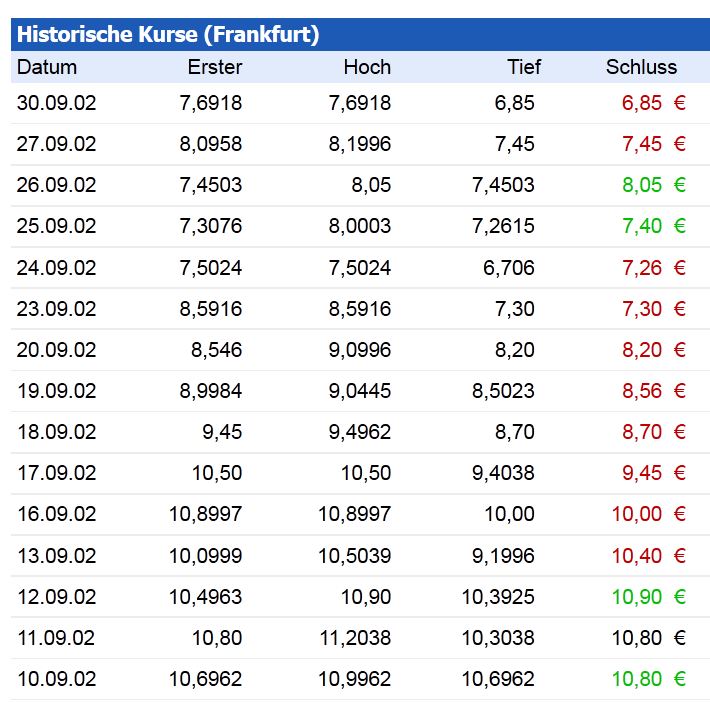Click the Datum column header
The image size is (710, 703).
coord(47,68)
